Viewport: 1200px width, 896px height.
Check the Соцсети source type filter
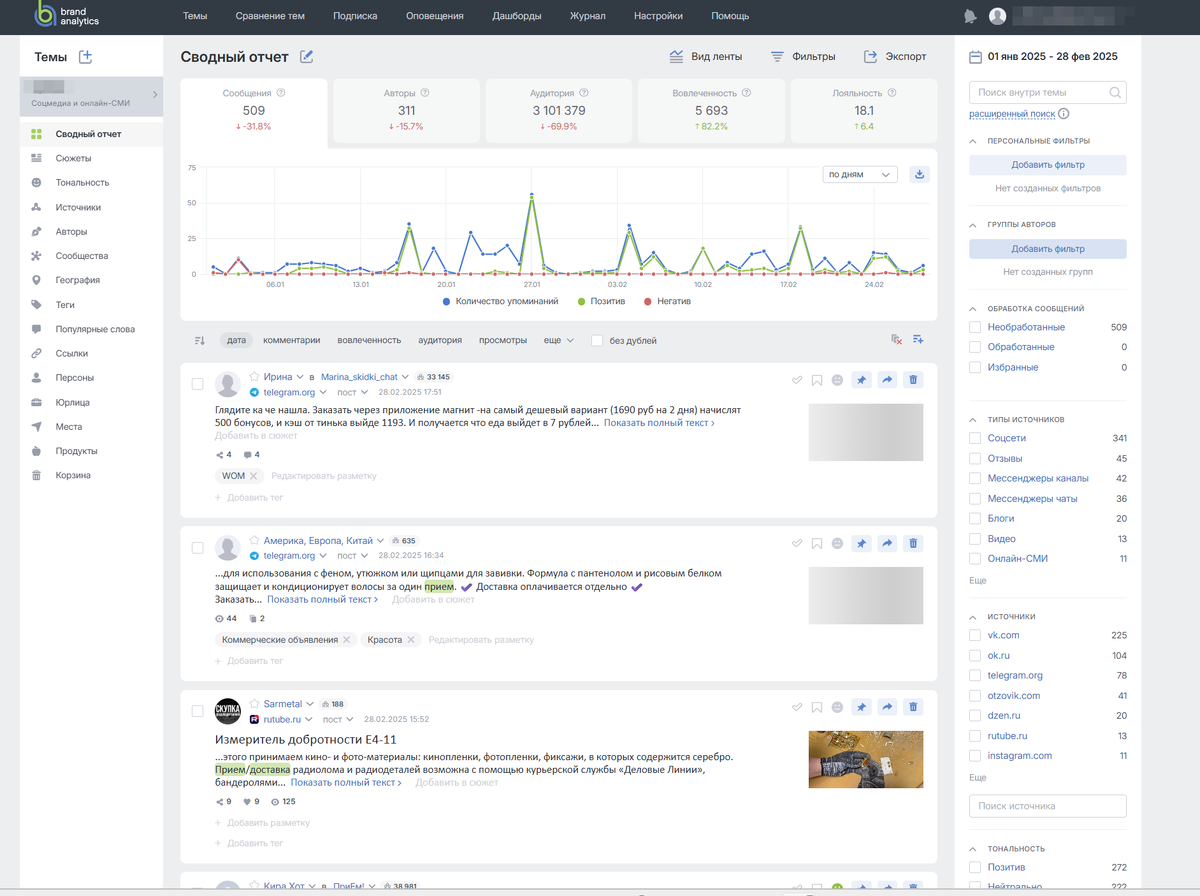pos(975,438)
